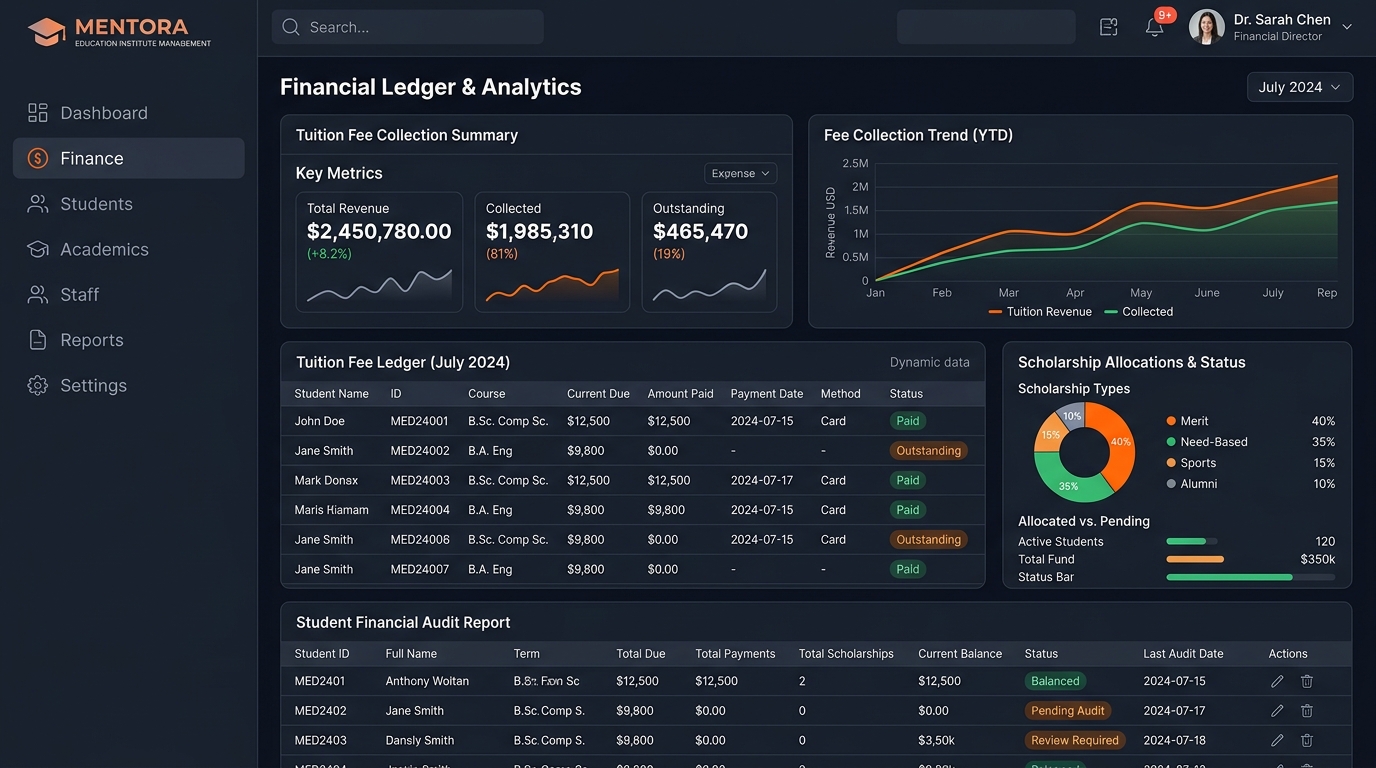This screenshot has width=1376, height=768.
Task: Click the Pending Audit status badge
Action: point(1068,711)
